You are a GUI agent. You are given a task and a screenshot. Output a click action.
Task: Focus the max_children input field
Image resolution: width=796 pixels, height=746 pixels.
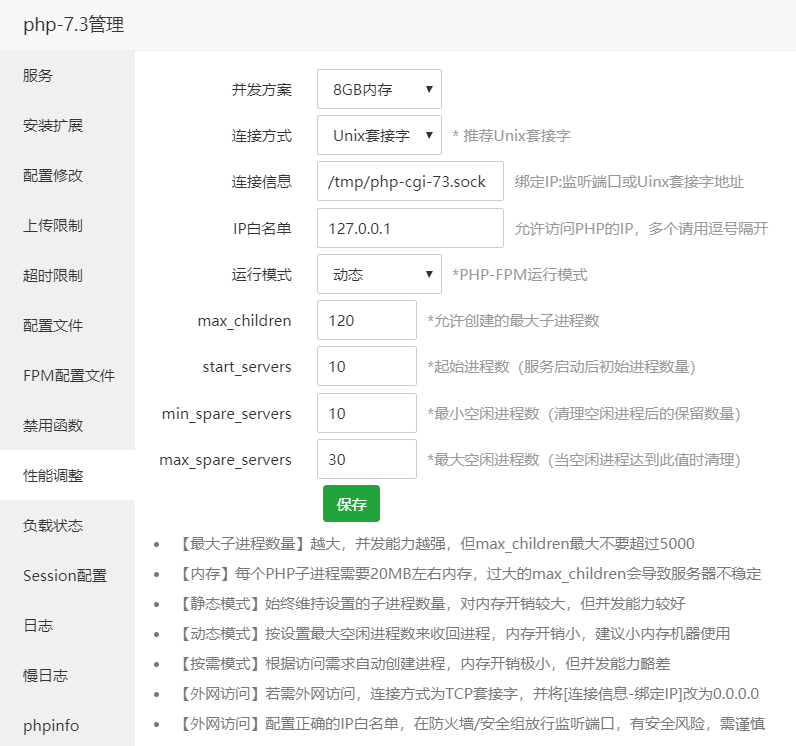click(366, 320)
